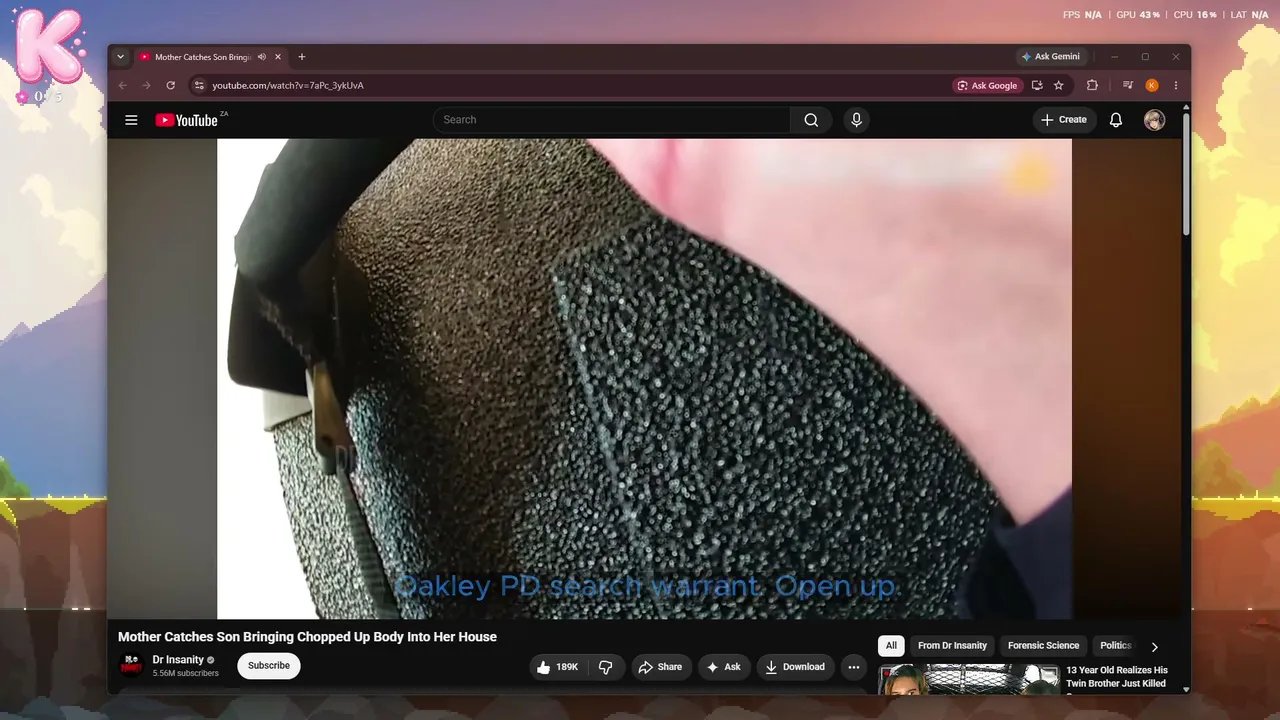Click the URL in the address bar
The width and height of the screenshot is (1280, 720).
click(288, 86)
